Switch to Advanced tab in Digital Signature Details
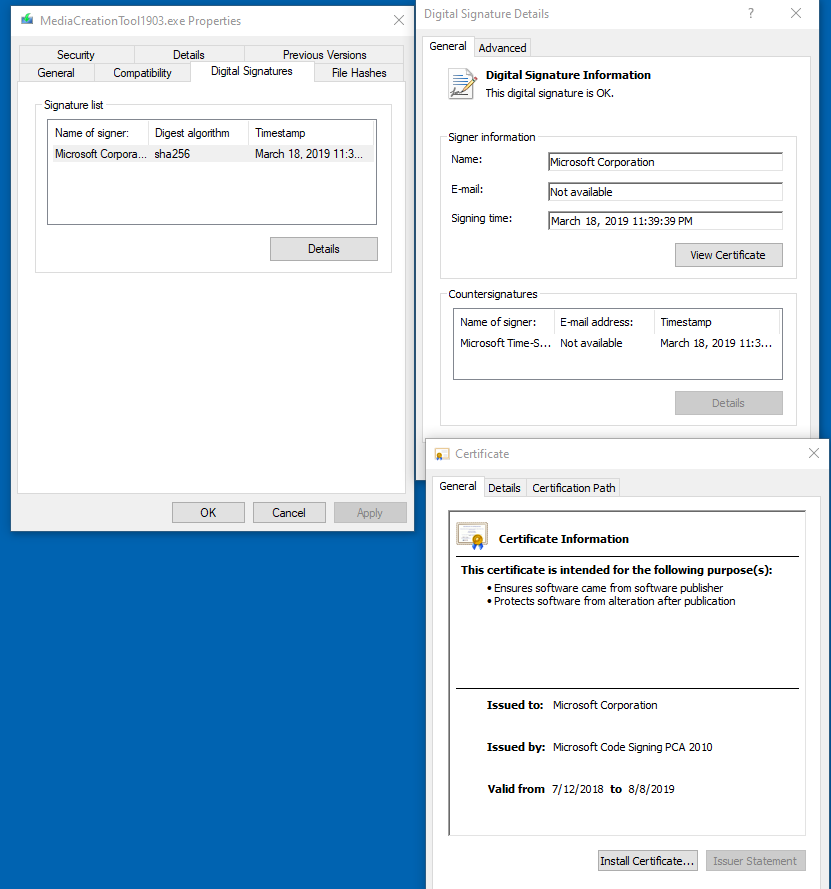This screenshot has height=889, width=831. coord(502,48)
